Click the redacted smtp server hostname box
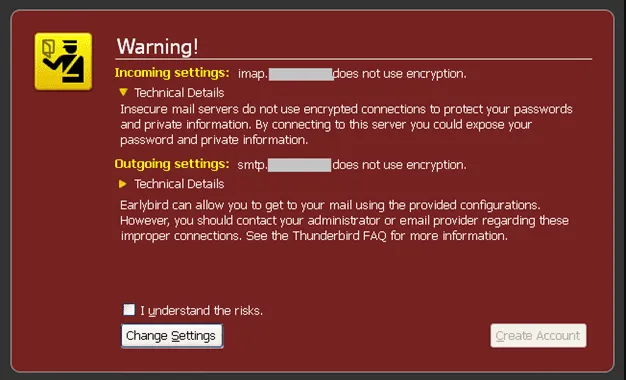Screen dimensions: 626x380 [299, 165]
